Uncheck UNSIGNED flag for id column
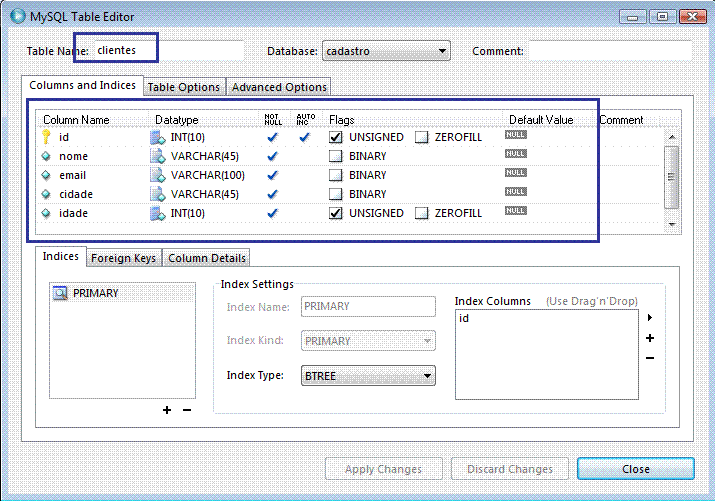Screen dimensions: 715x501 coord(336,137)
